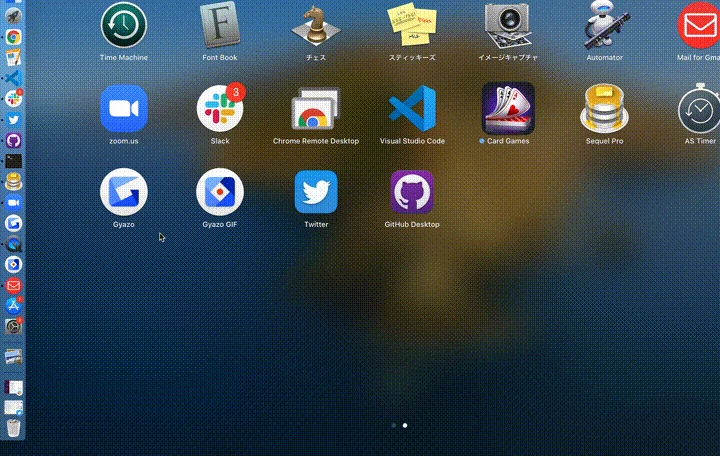Open the Twitter app in Launchpad
Viewport: 720px width, 456px height.
[x=316, y=192]
